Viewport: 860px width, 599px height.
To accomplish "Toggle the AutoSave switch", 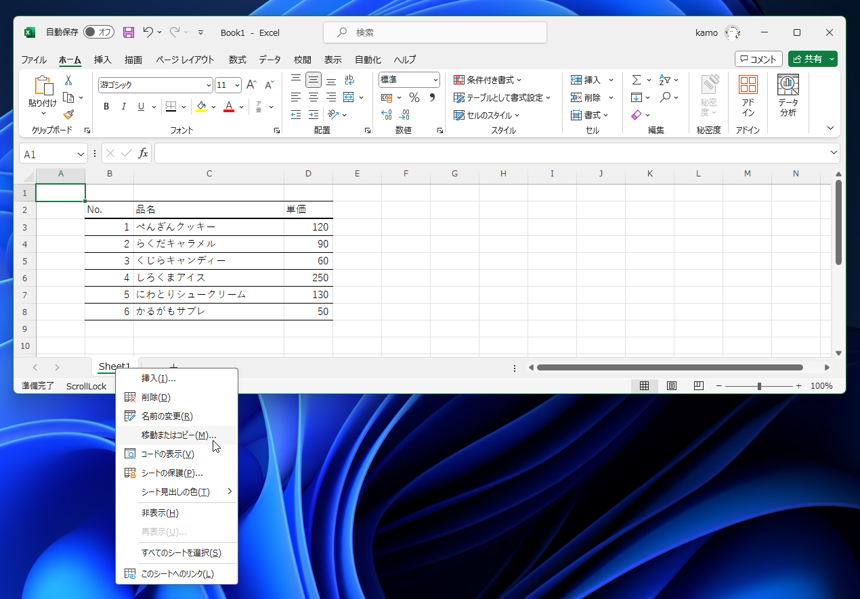I will [x=98, y=32].
